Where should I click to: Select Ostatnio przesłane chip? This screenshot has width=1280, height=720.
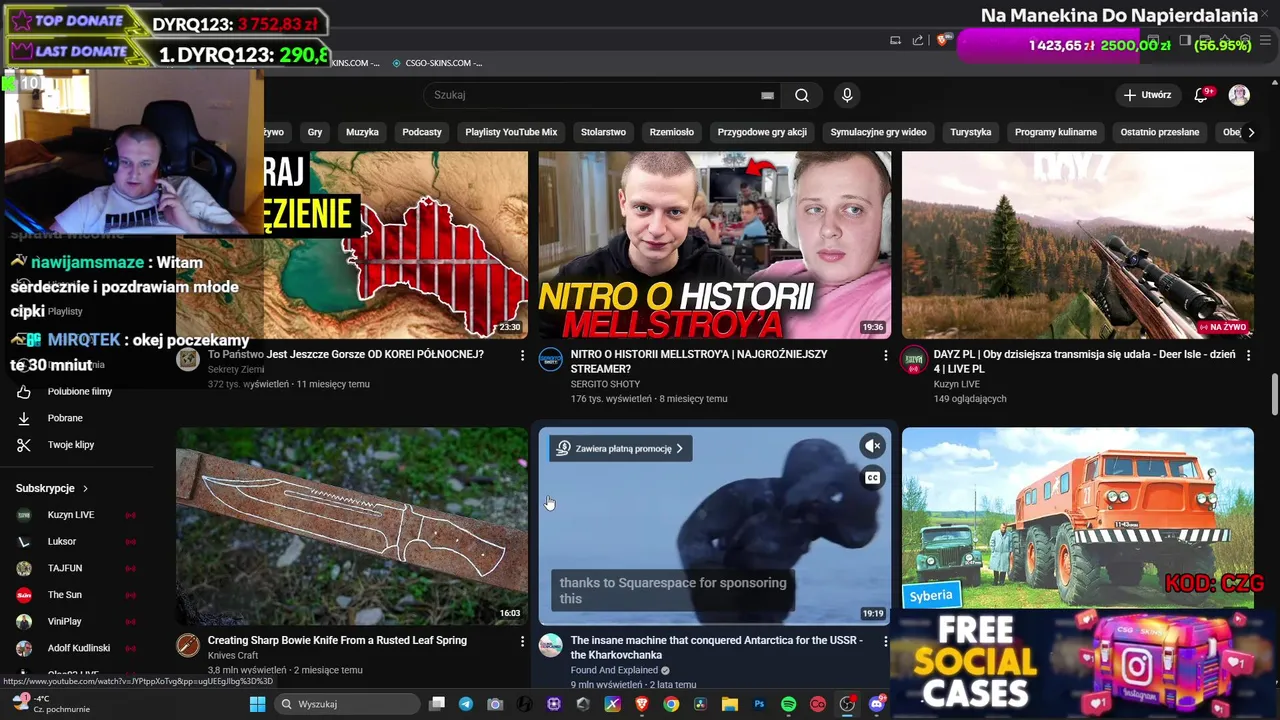point(1160,132)
